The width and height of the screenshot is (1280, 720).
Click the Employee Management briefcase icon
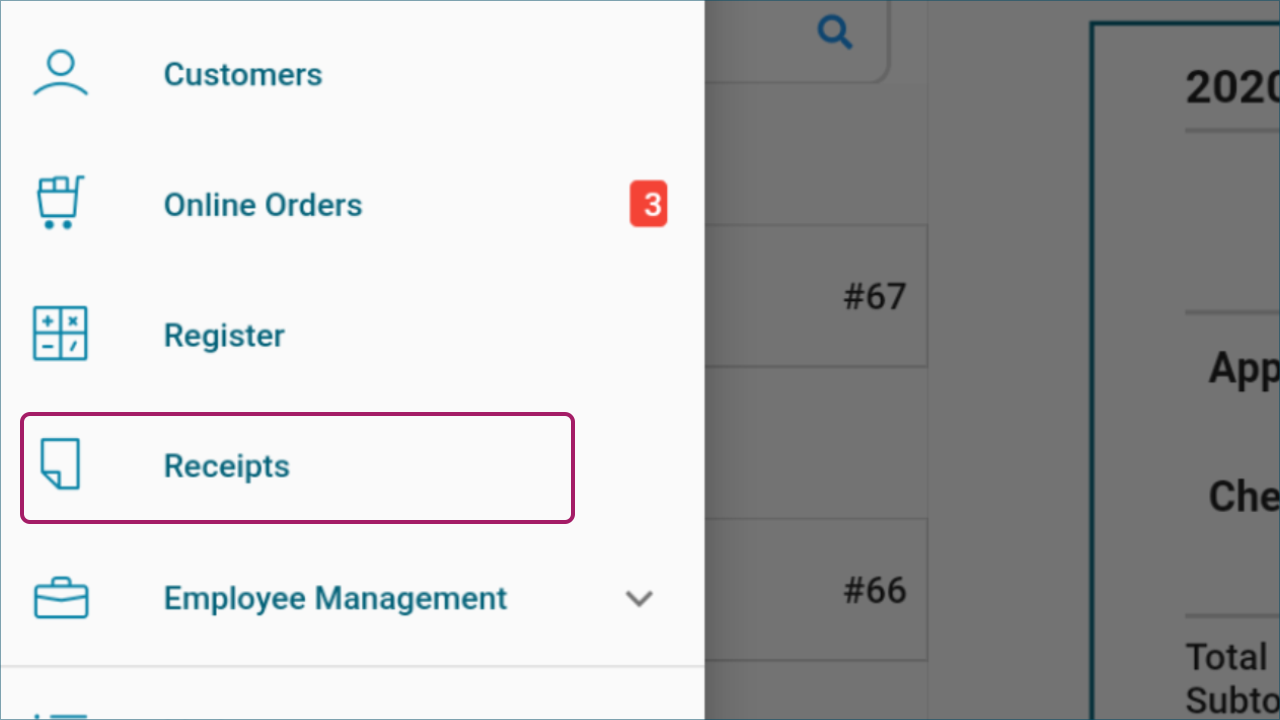coord(61,598)
